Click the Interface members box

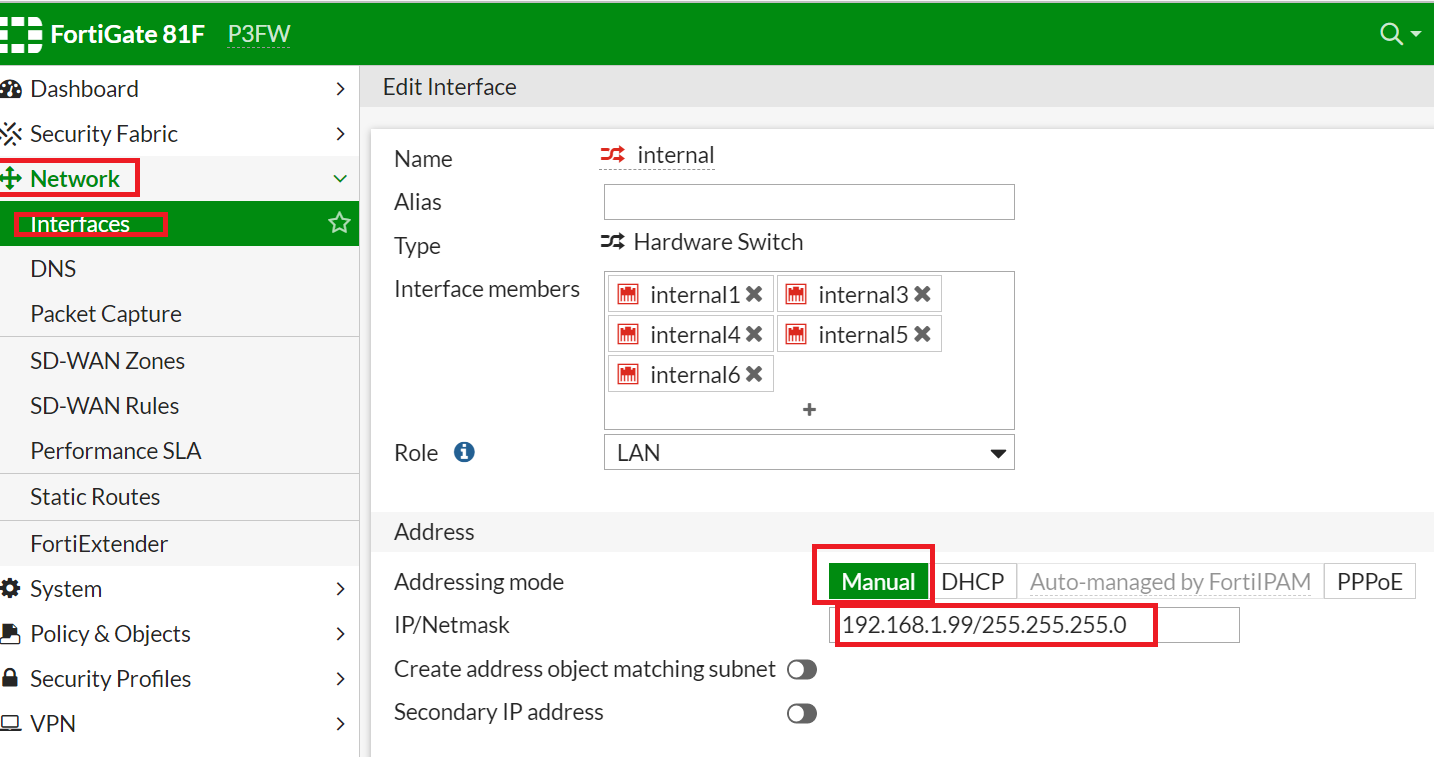[x=809, y=350]
